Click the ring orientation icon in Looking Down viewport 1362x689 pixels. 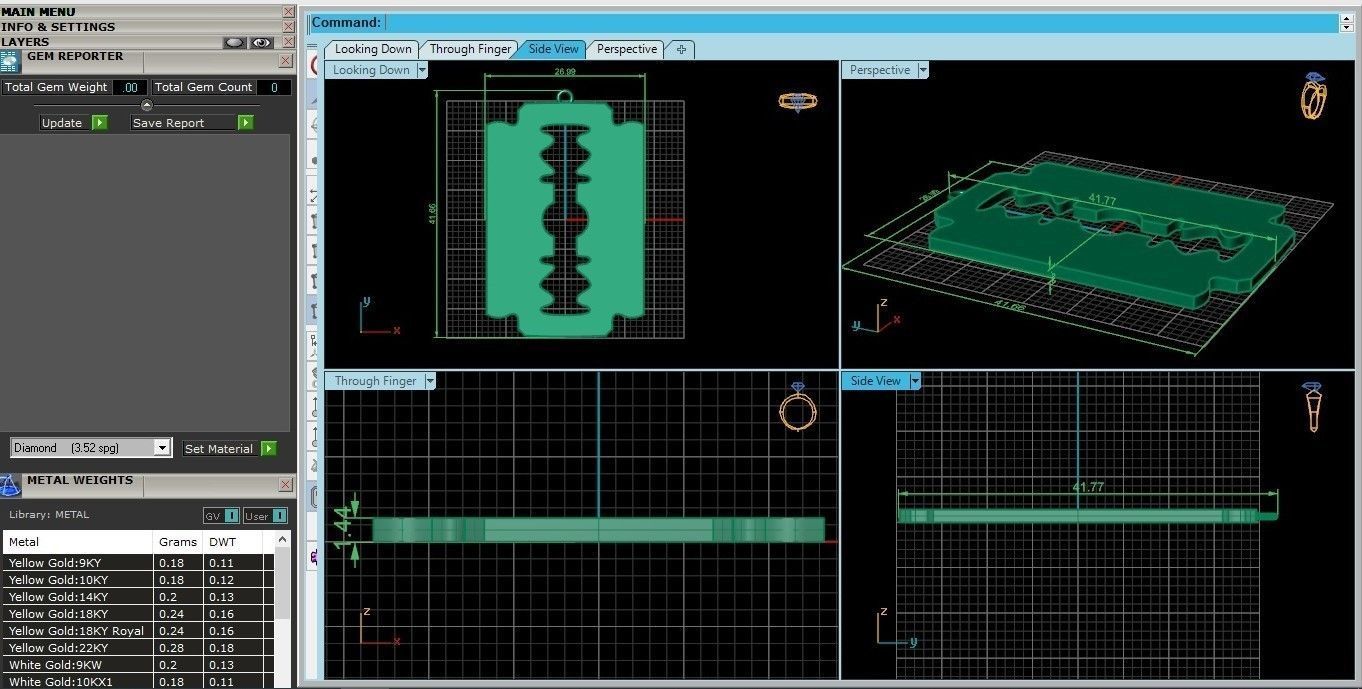(x=797, y=101)
